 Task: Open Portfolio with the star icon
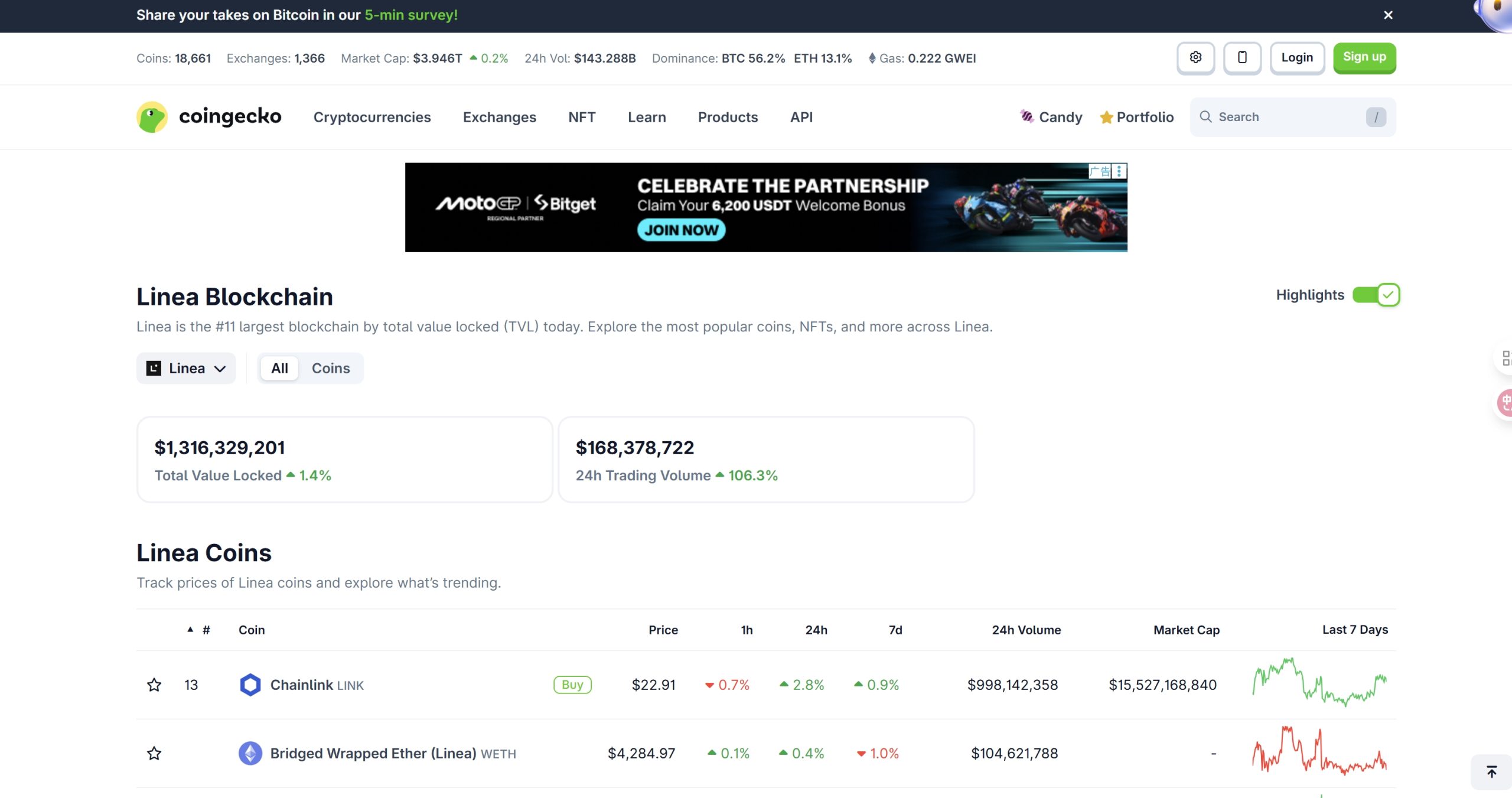(x=1136, y=117)
